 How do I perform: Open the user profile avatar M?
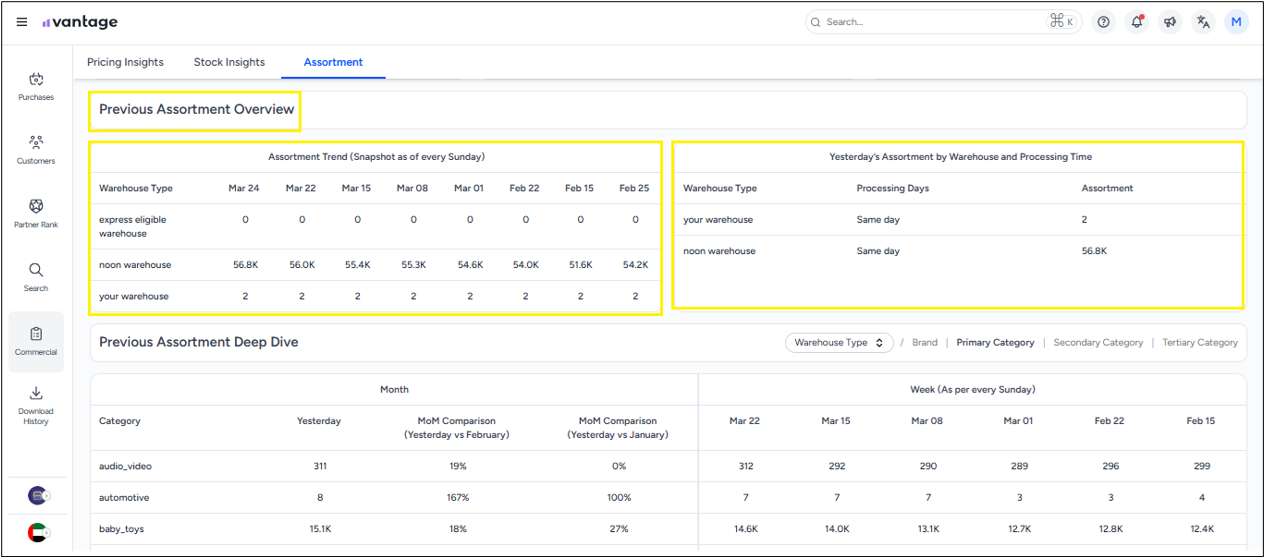[1237, 22]
